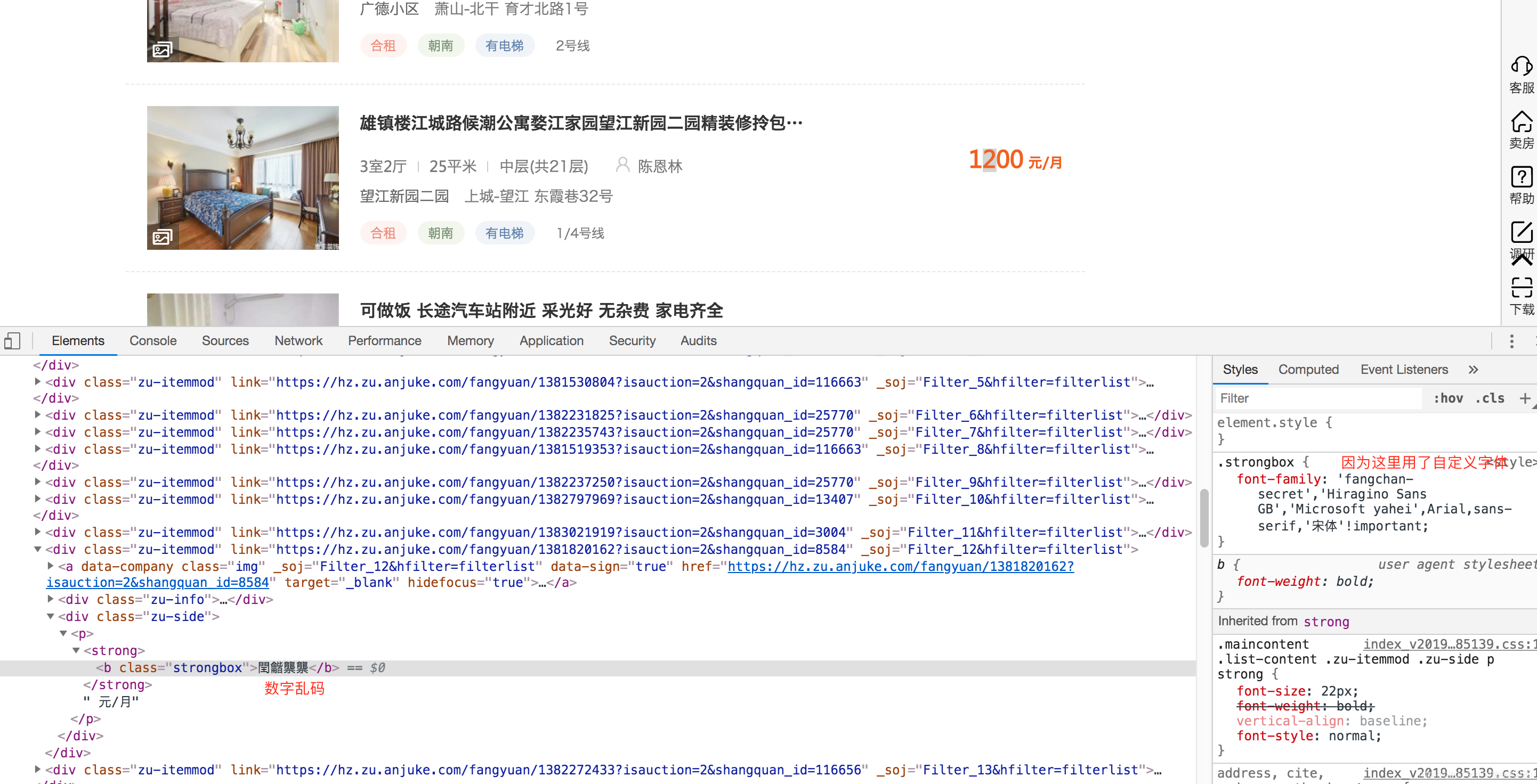Click the sell house icon
The image size is (1537, 784).
click(x=1521, y=122)
